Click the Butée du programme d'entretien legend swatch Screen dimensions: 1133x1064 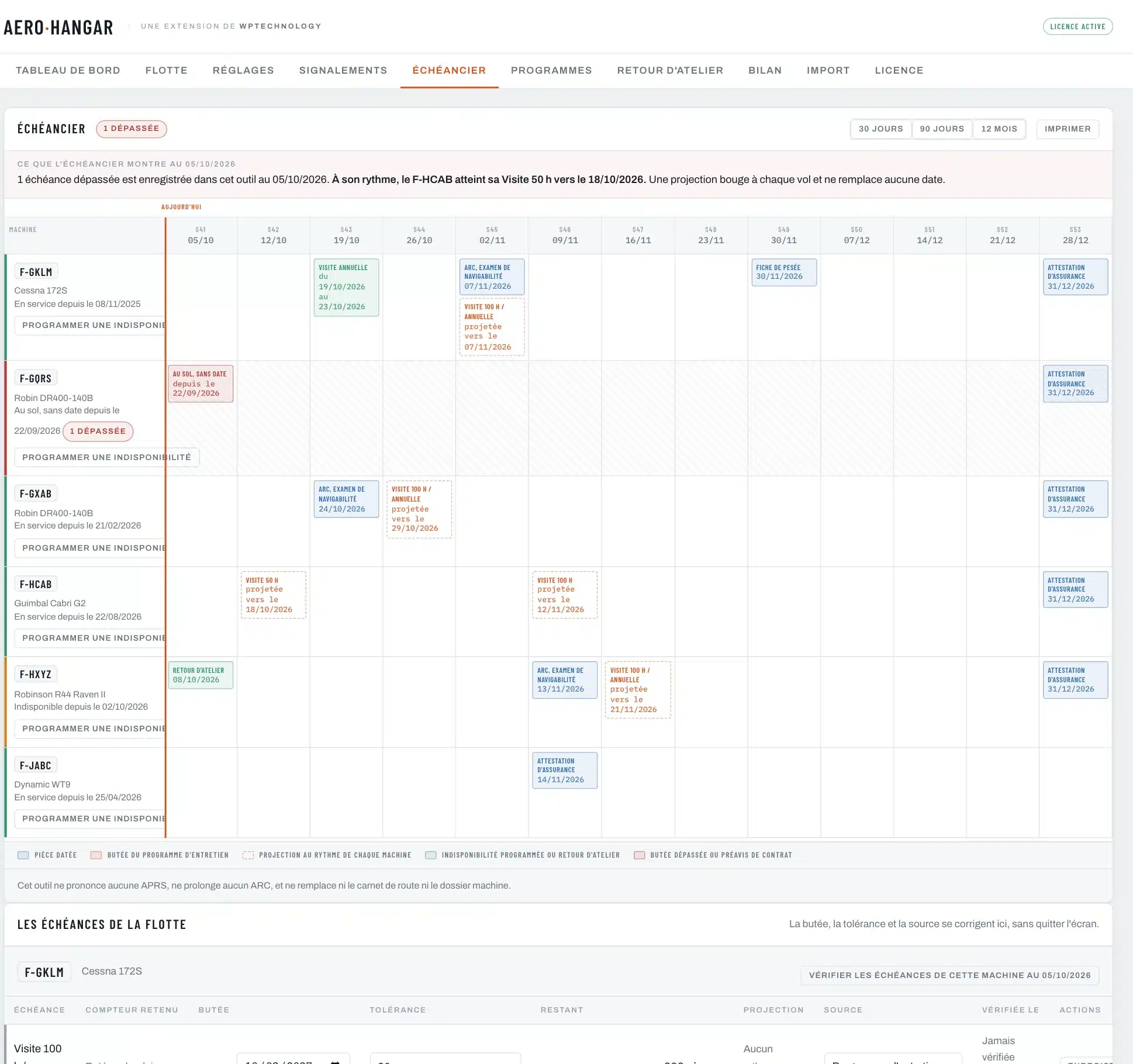pos(96,855)
